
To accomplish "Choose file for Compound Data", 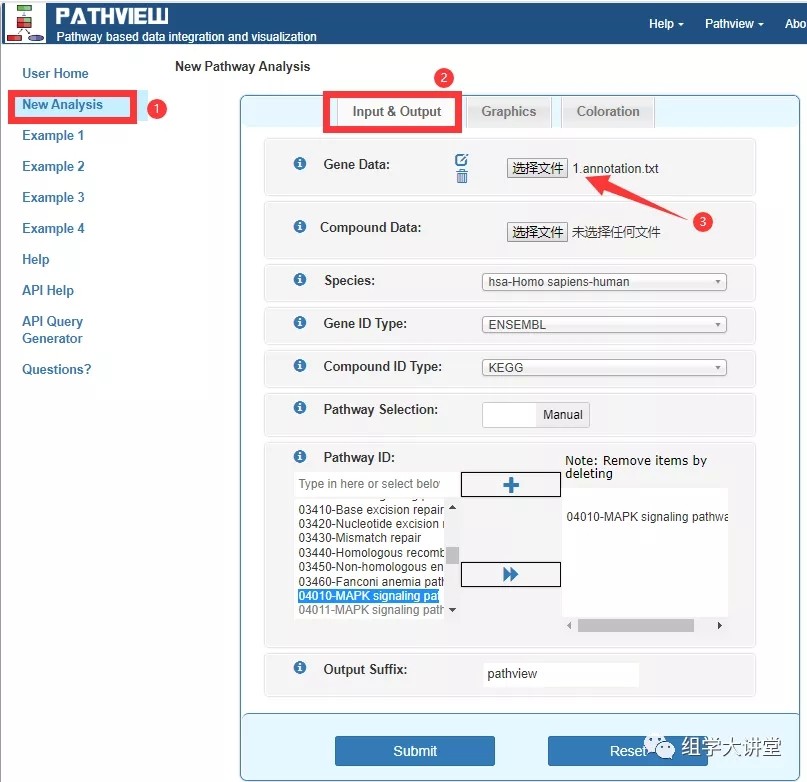I will [x=537, y=232].
